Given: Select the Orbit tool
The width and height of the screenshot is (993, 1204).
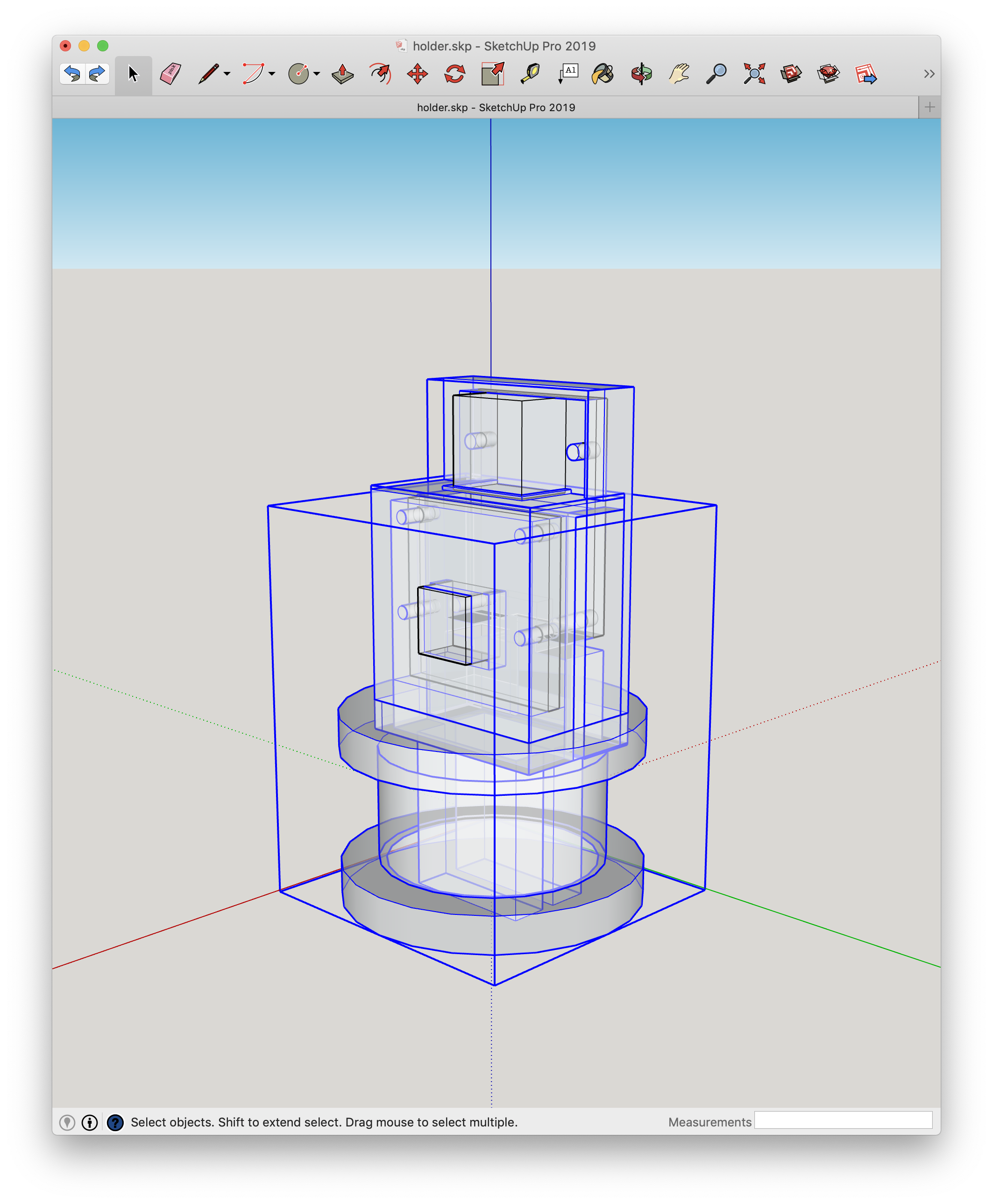Looking at the screenshot, I should (x=642, y=74).
